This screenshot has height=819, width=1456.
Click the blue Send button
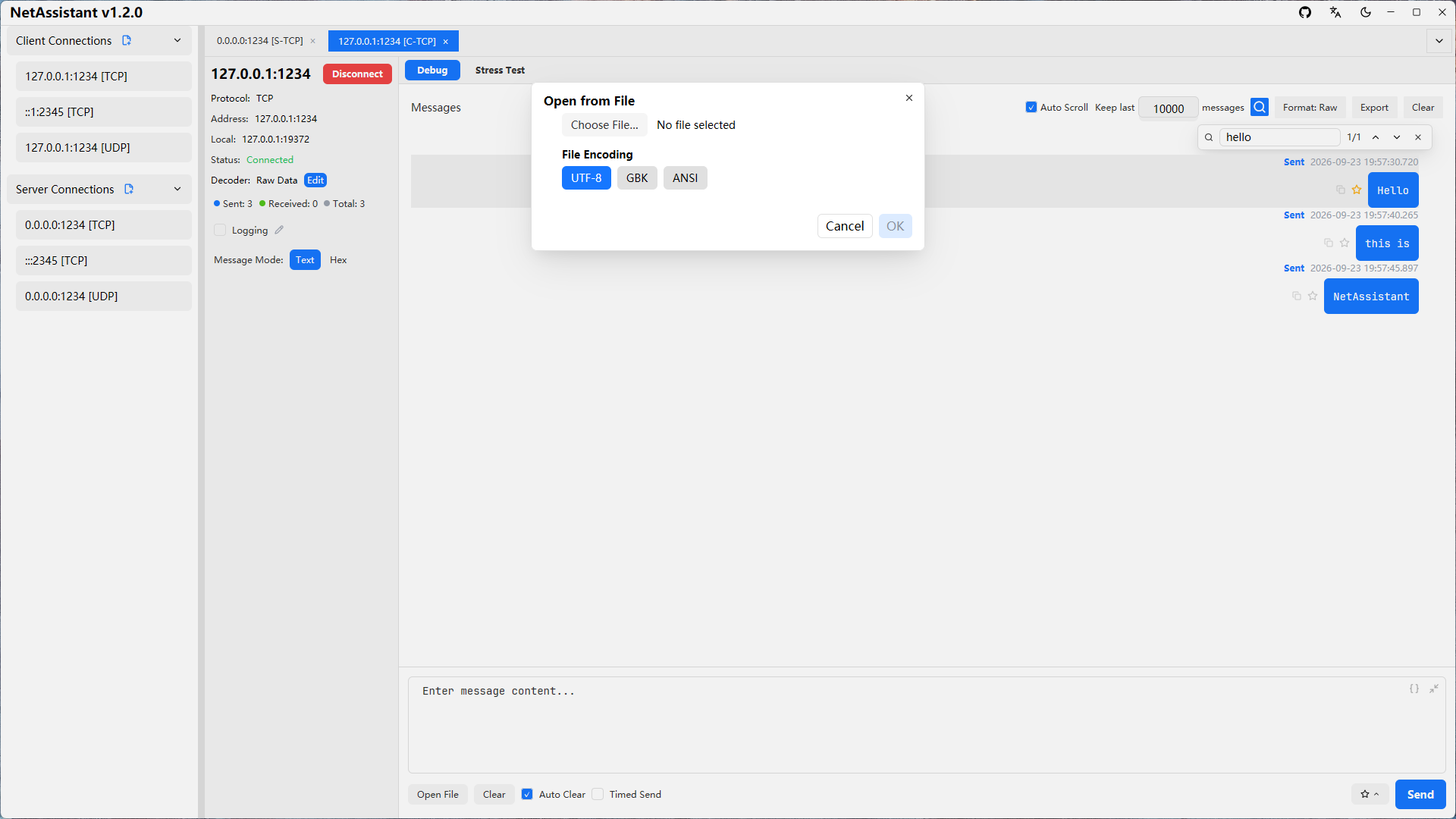1420,794
